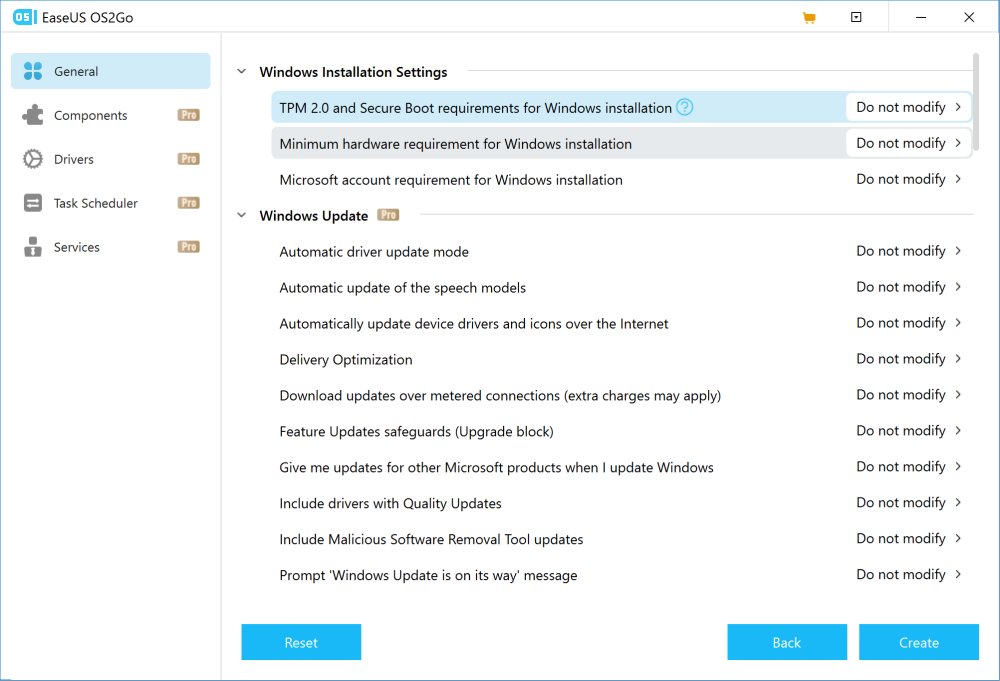This screenshot has height=681, width=1000.
Task: Collapse the Windows Installation Settings section
Action: click(x=241, y=72)
